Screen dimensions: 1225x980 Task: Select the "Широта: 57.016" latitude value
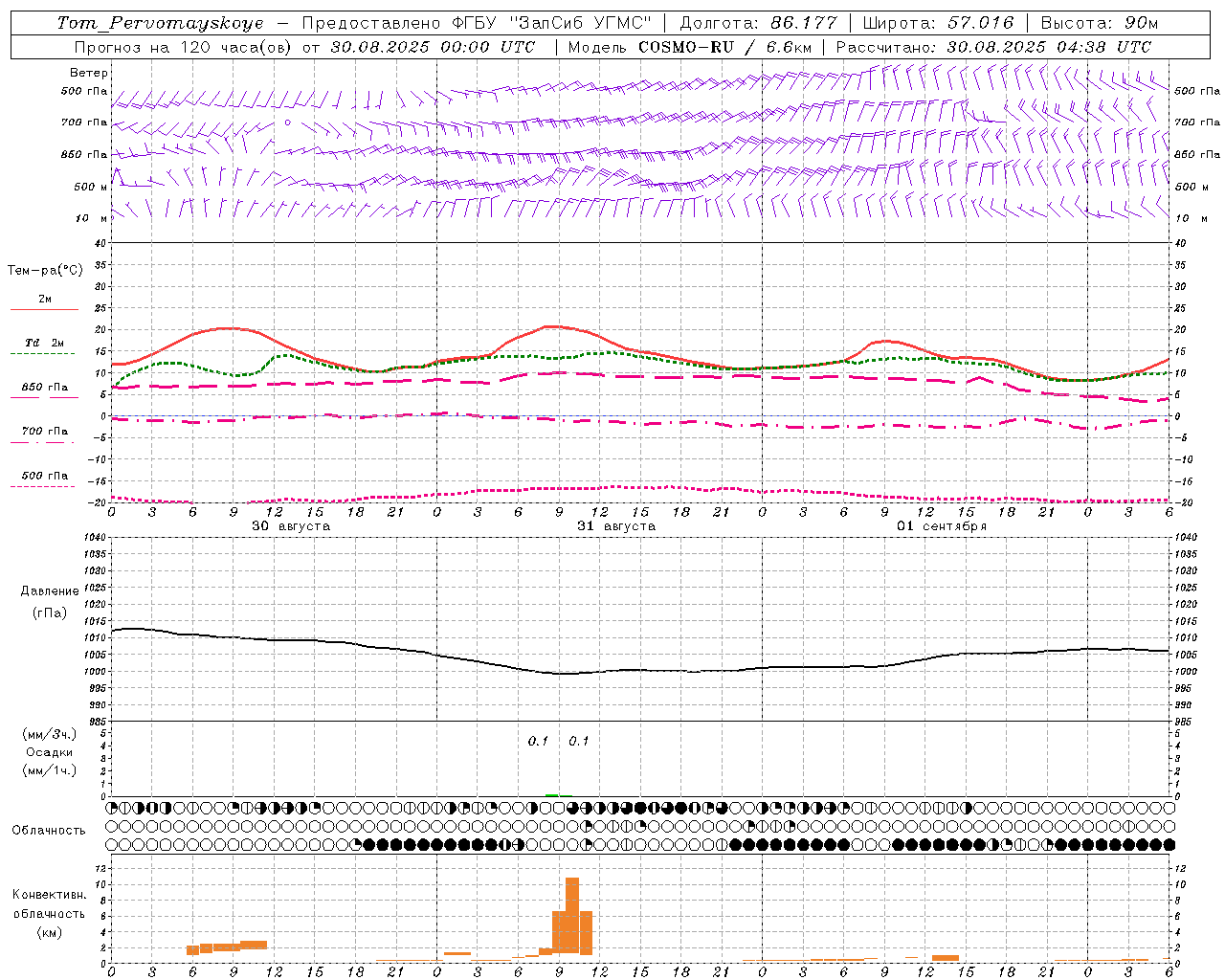[x=938, y=23]
